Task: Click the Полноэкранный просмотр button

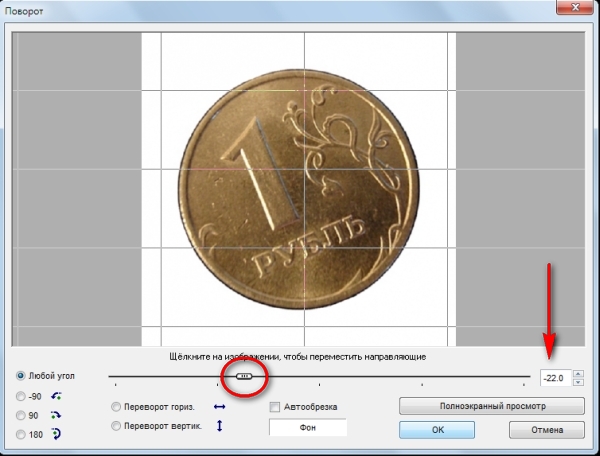Action: [492, 406]
